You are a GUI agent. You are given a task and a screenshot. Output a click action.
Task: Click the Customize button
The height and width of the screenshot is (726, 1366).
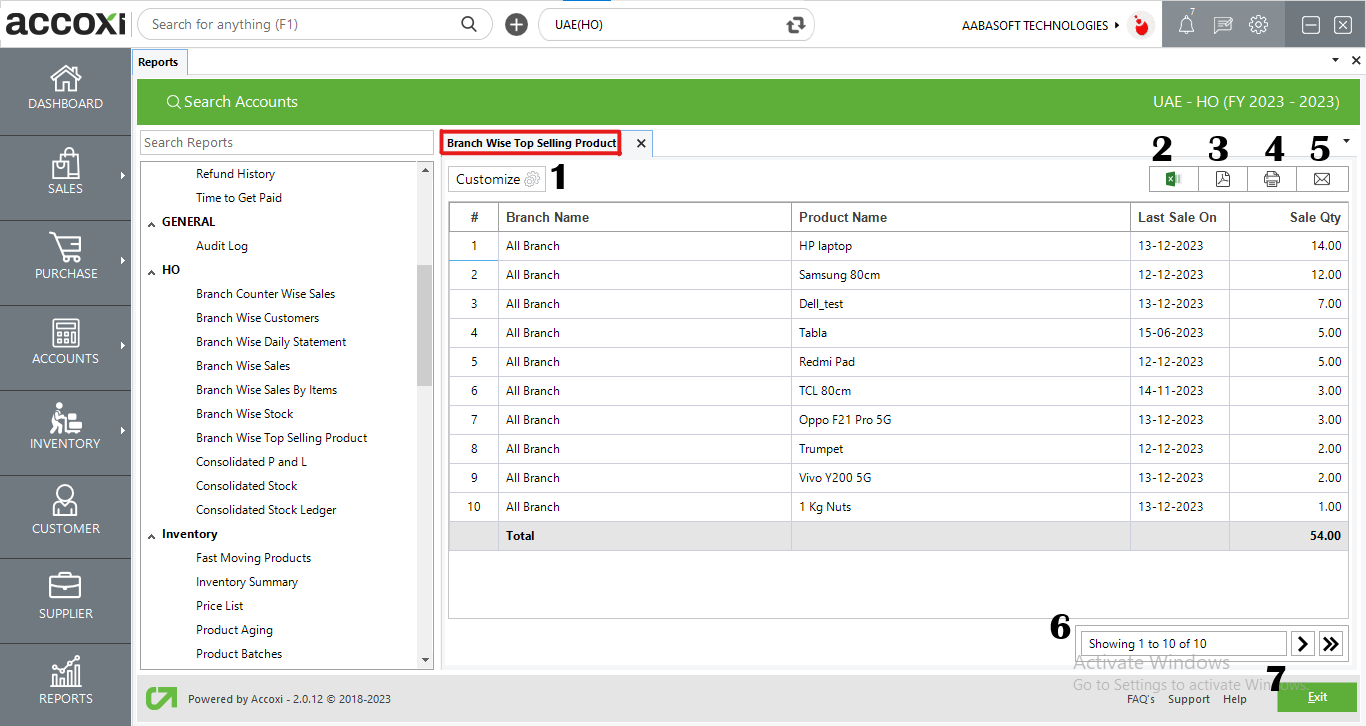(496, 179)
